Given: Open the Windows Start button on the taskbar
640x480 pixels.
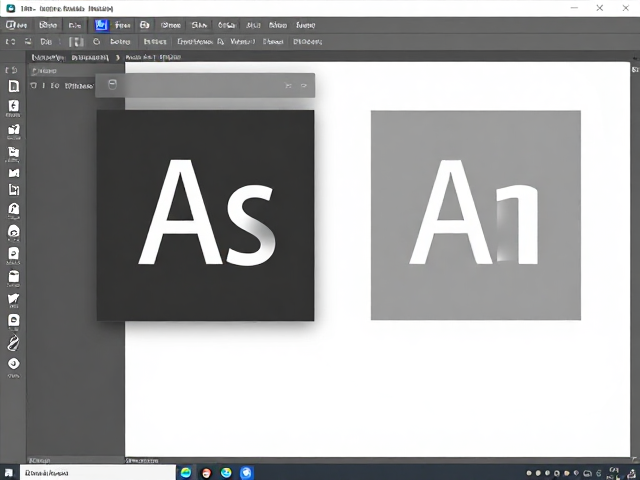Looking at the screenshot, I should [9, 473].
